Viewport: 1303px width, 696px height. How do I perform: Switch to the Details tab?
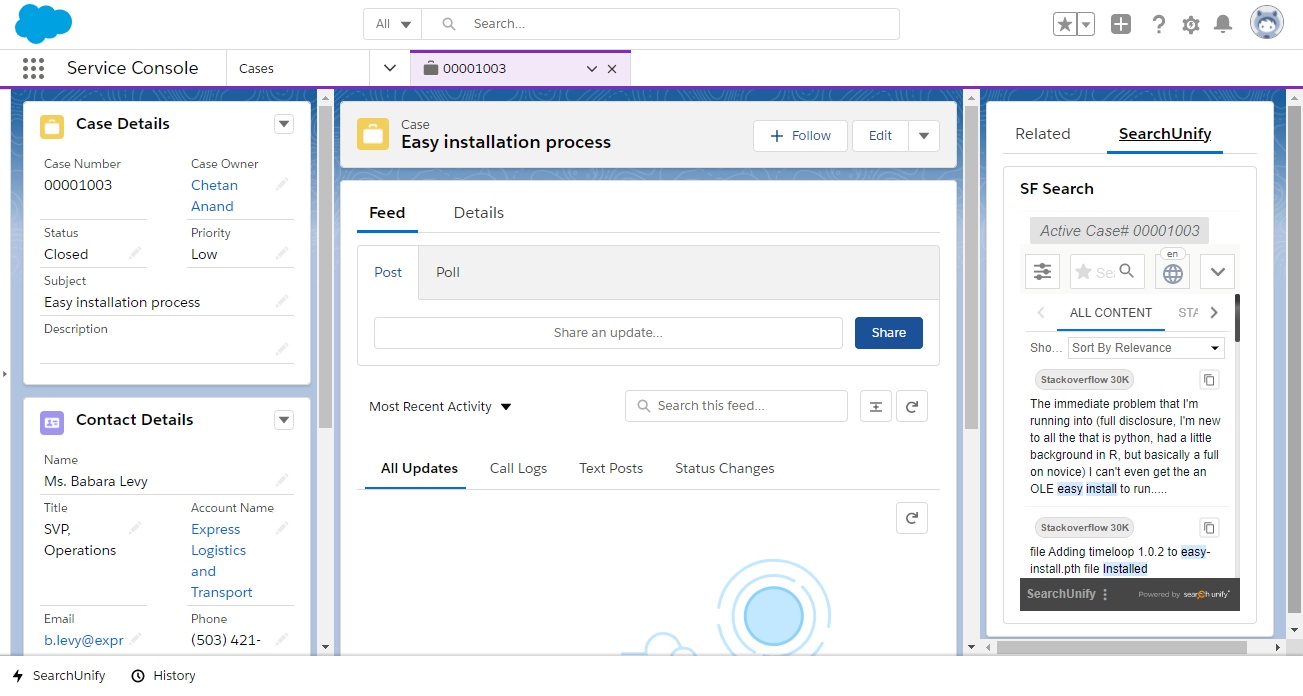pos(478,213)
